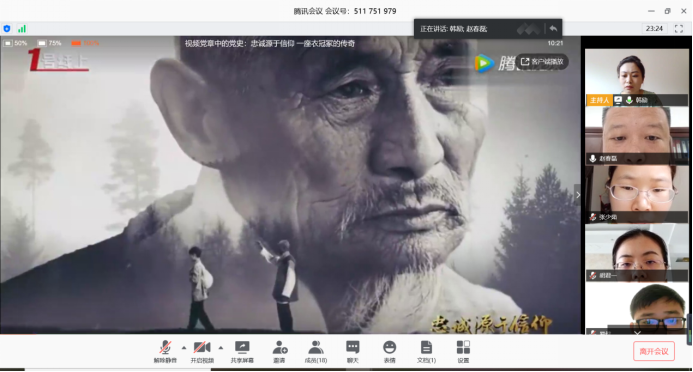Screen dimensions: 693x372
Task: Click the reply arrow in the speaking banner
Action: point(553,29)
